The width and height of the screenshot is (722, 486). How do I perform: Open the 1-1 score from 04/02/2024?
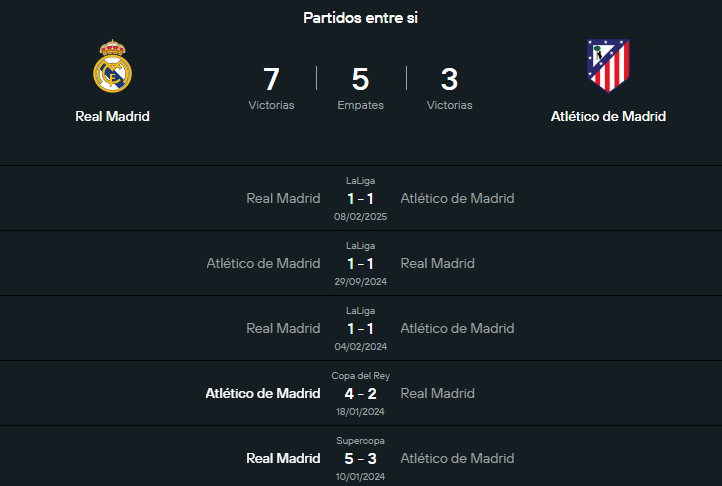click(x=360, y=328)
